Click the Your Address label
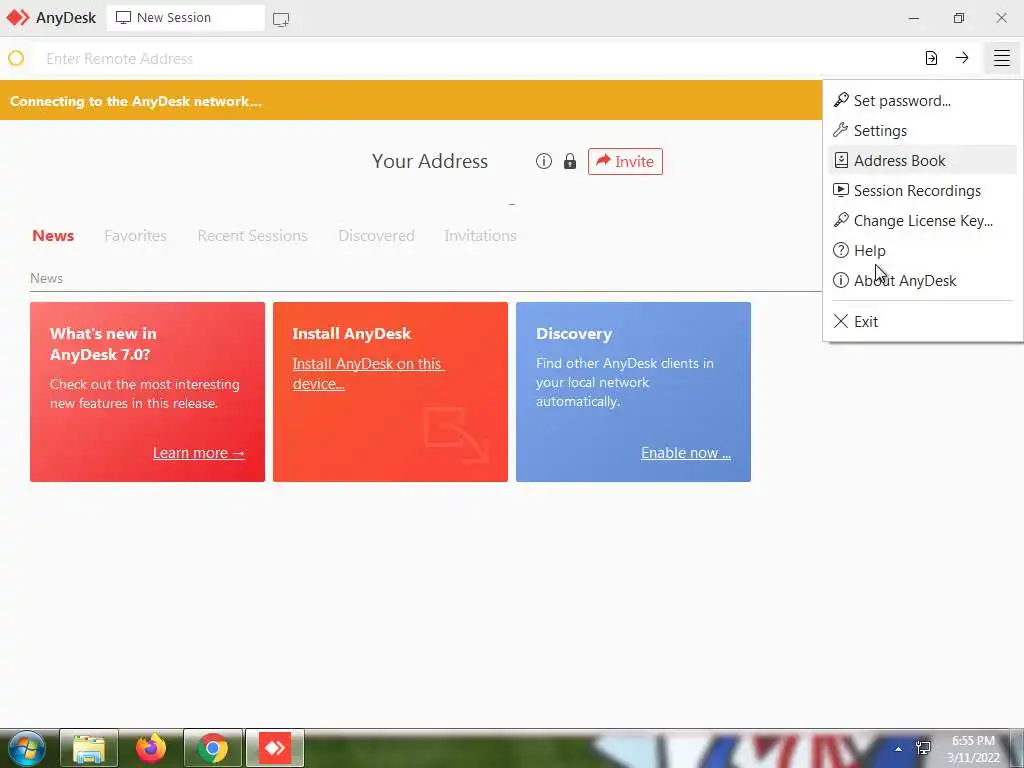This screenshot has width=1024, height=768. (430, 161)
